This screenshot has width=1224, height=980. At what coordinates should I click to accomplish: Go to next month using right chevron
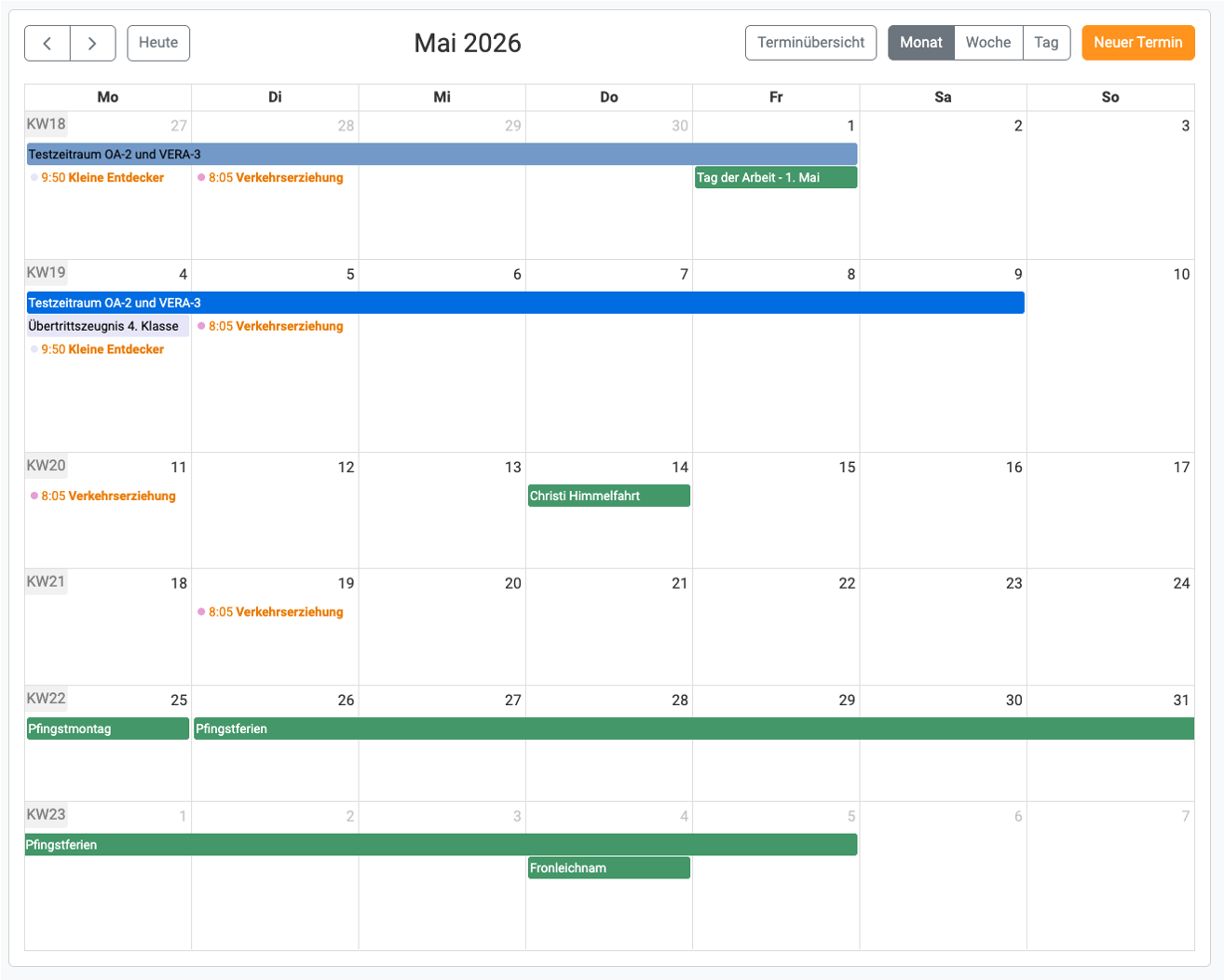92,43
